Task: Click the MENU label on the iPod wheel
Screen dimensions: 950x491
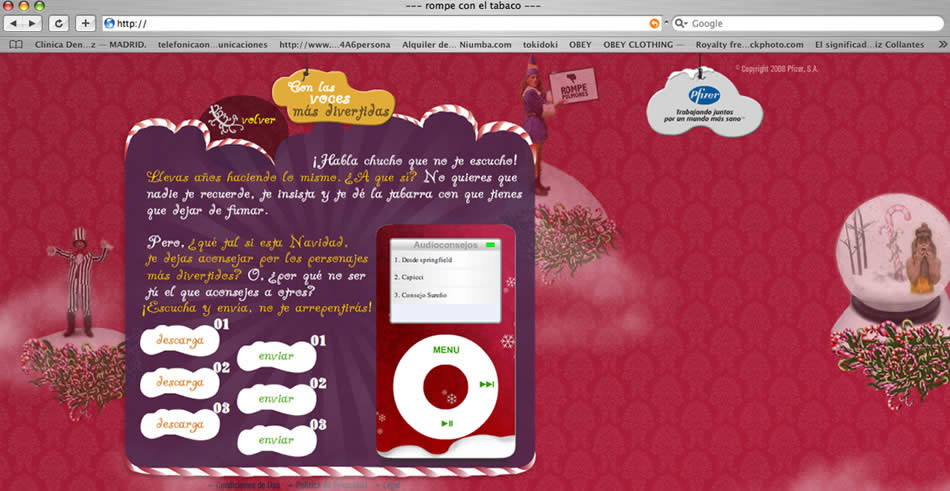Action: pos(446,350)
